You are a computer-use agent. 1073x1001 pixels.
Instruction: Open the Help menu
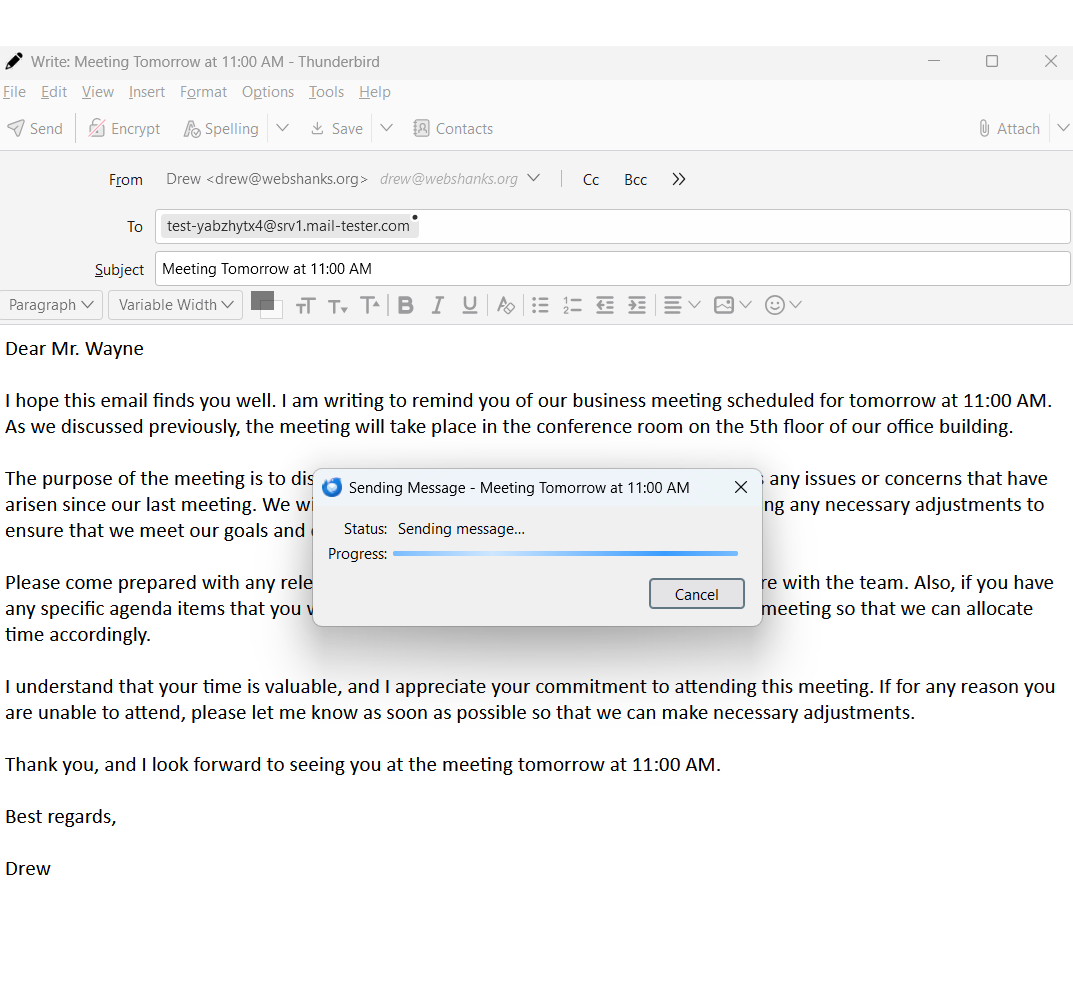[x=374, y=92]
